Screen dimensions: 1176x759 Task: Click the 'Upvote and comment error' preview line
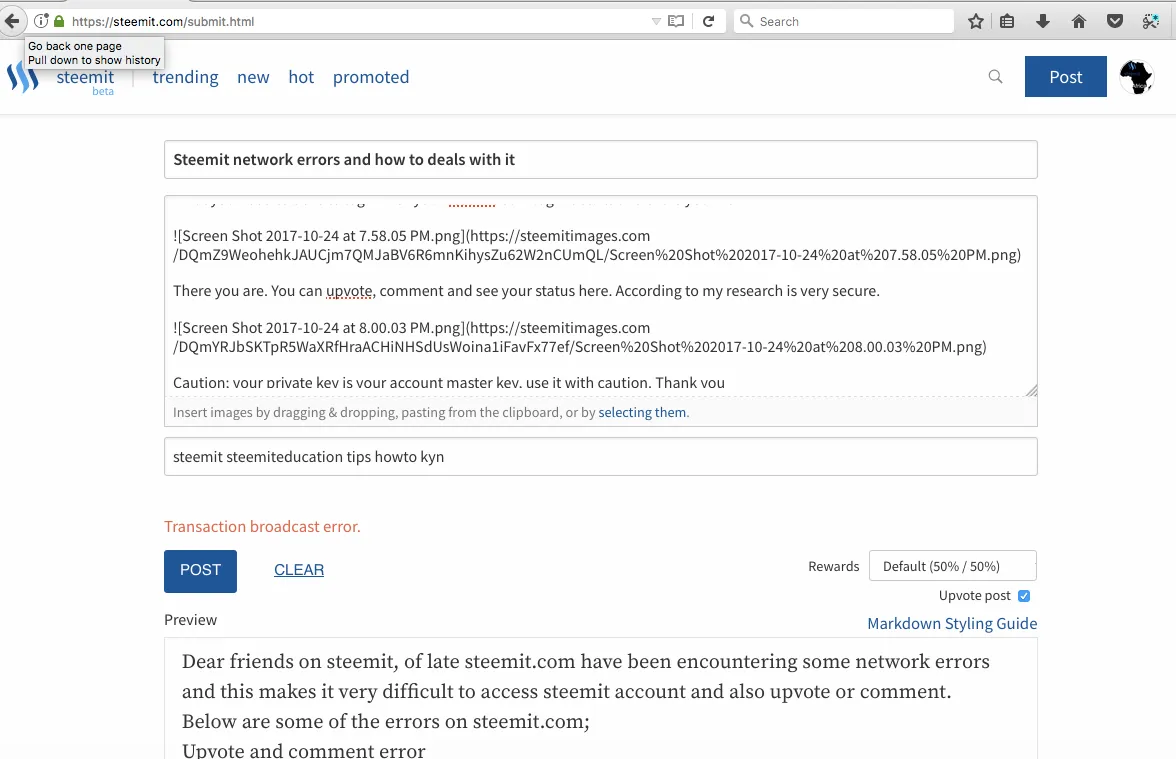tap(304, 751)
